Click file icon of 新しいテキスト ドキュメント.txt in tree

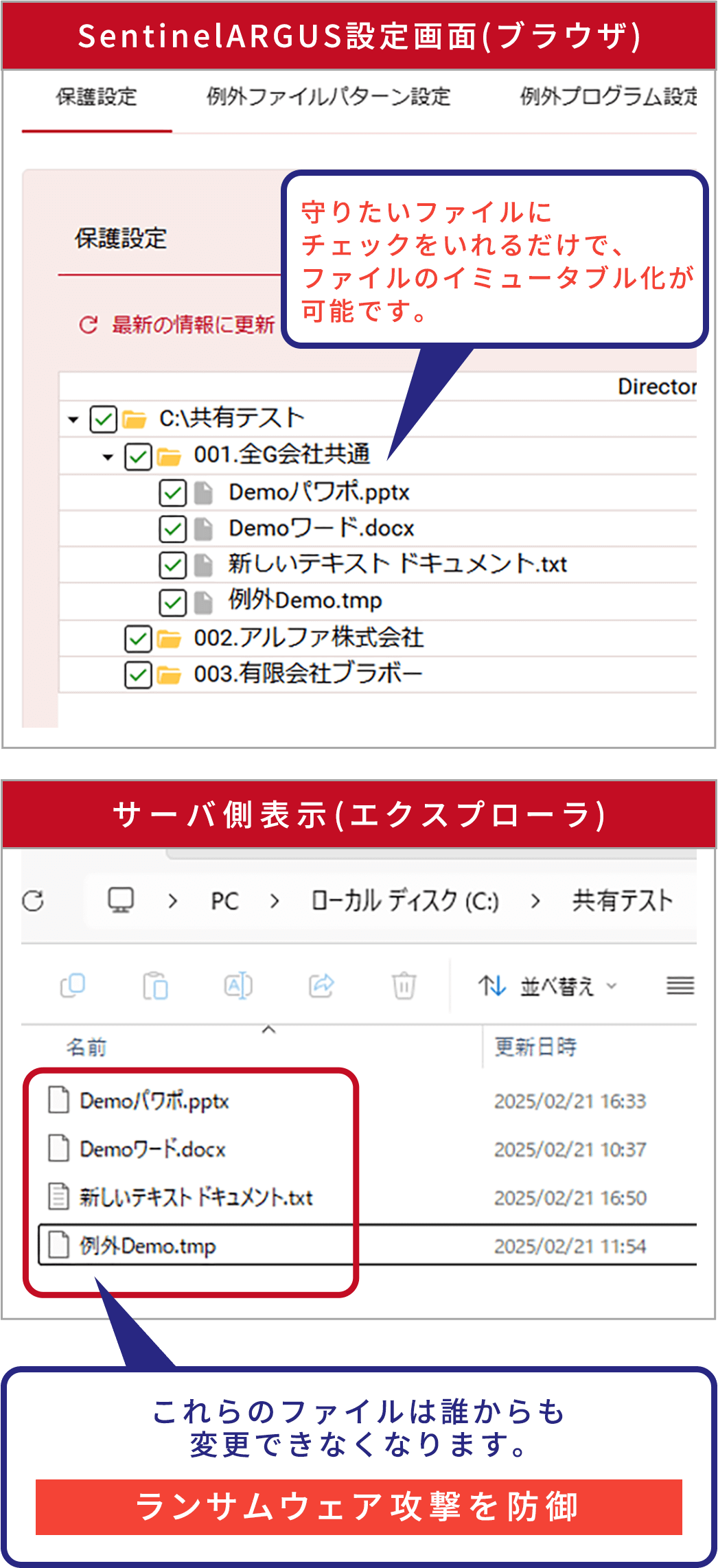click(203, 565)
